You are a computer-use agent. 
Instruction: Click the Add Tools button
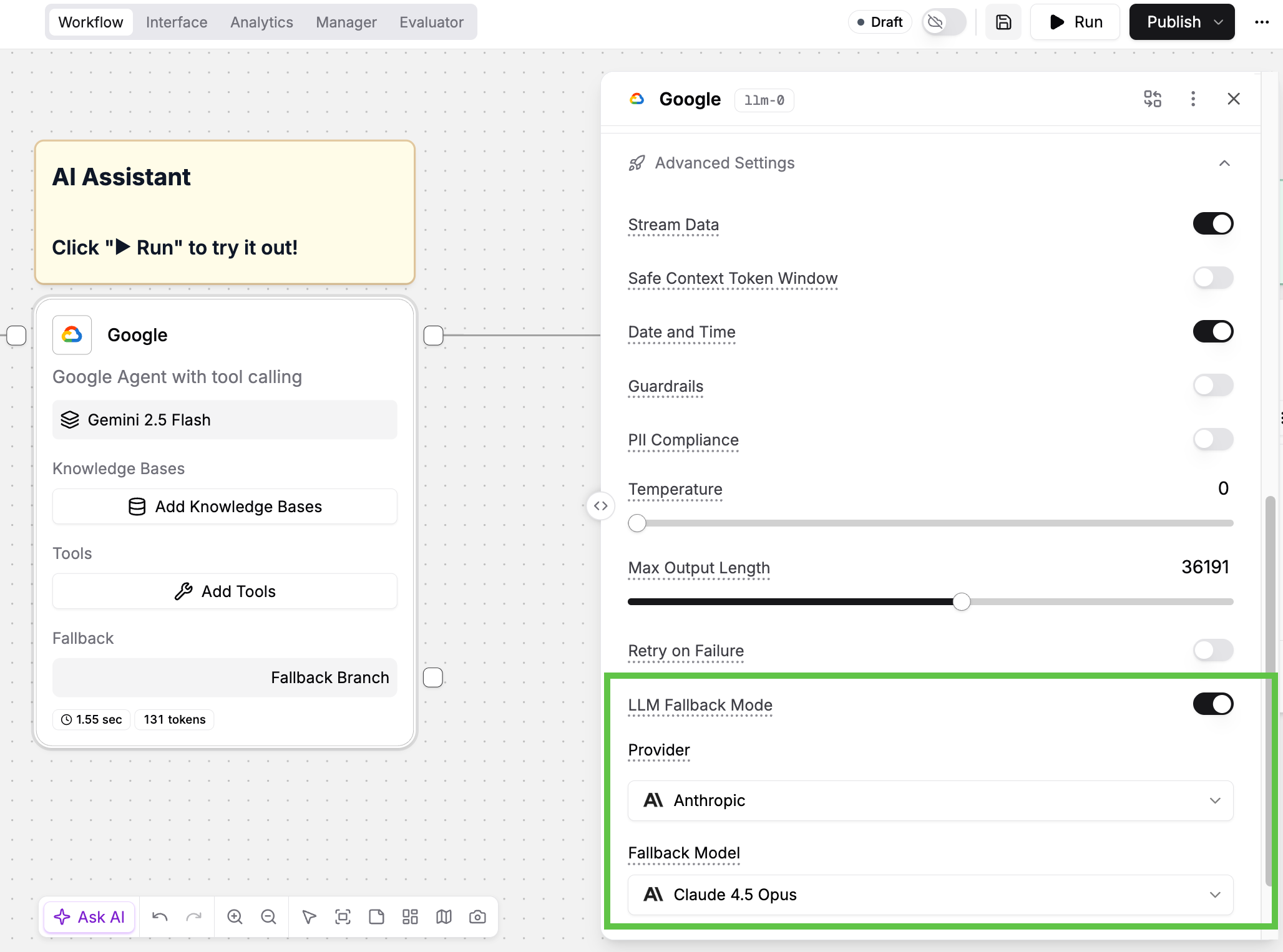pos(225,591)
